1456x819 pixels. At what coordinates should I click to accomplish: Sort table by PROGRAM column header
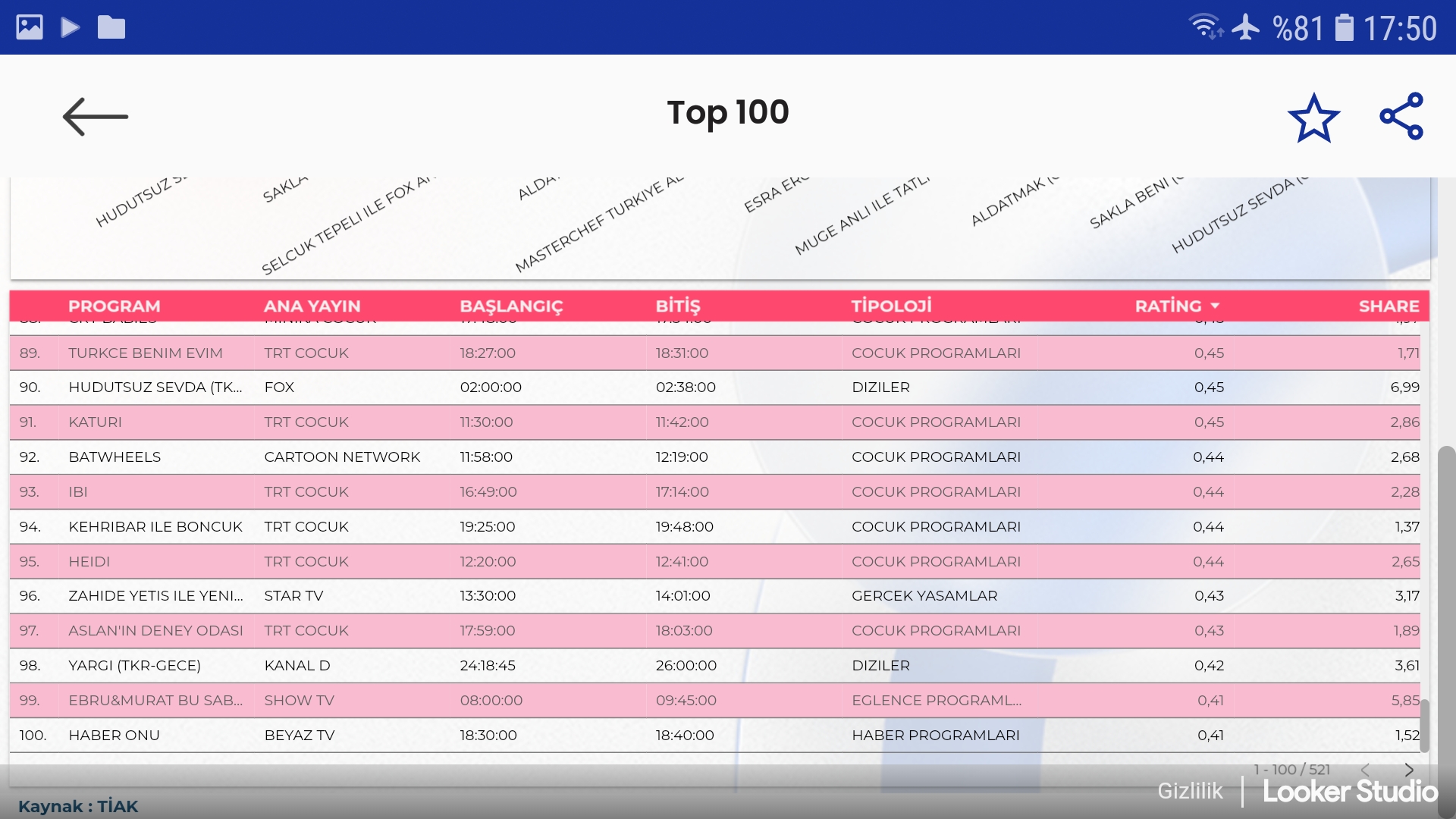pos(114,306)
